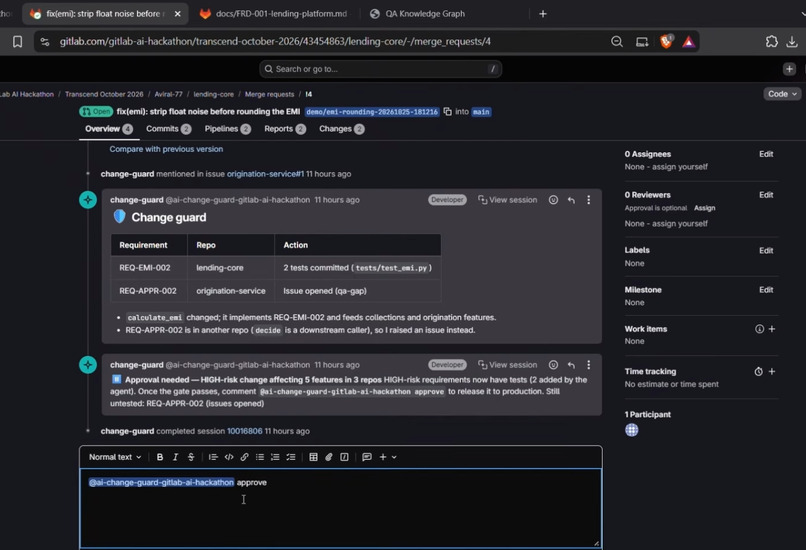Screen dimensions: 806x550
Task: Open more actions on Approval needed comment
Action: (589, 365)
